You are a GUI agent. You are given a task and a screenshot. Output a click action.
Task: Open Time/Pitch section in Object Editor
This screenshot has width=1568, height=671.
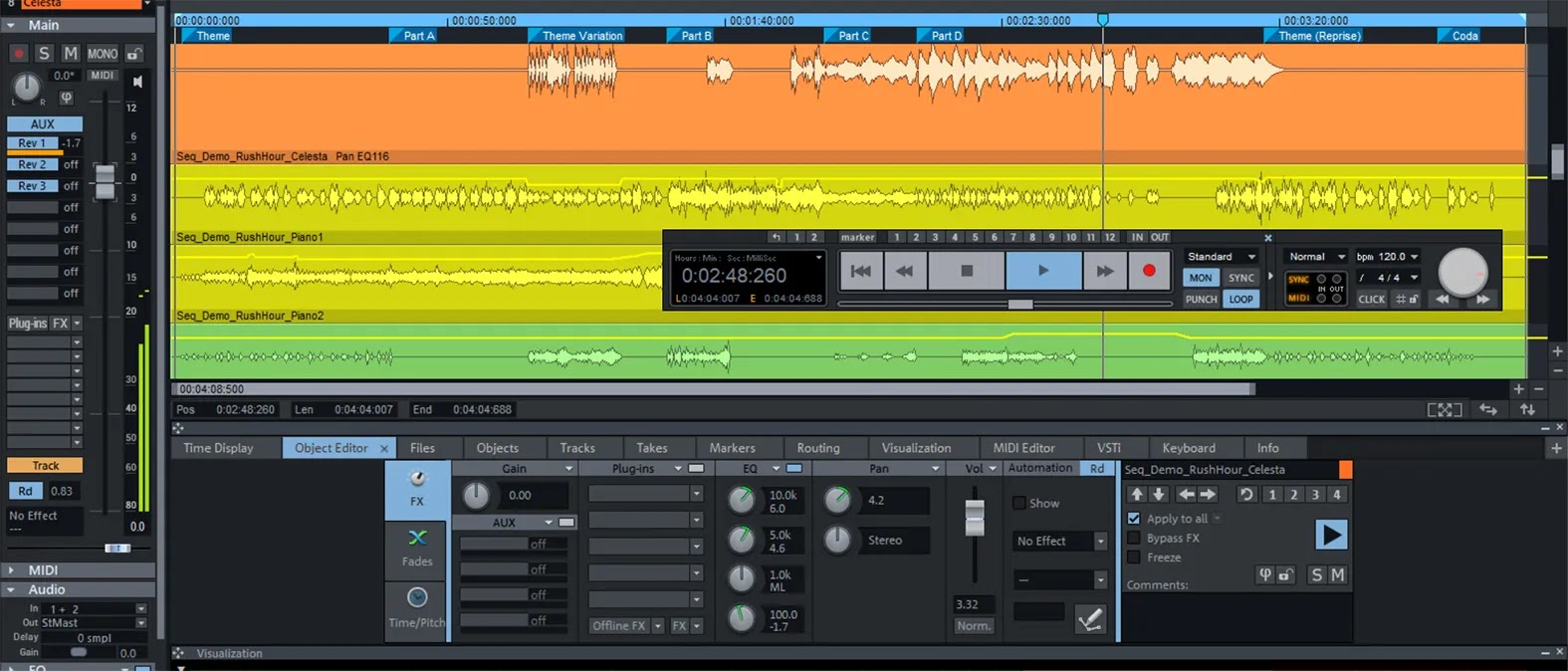[417, 607]
